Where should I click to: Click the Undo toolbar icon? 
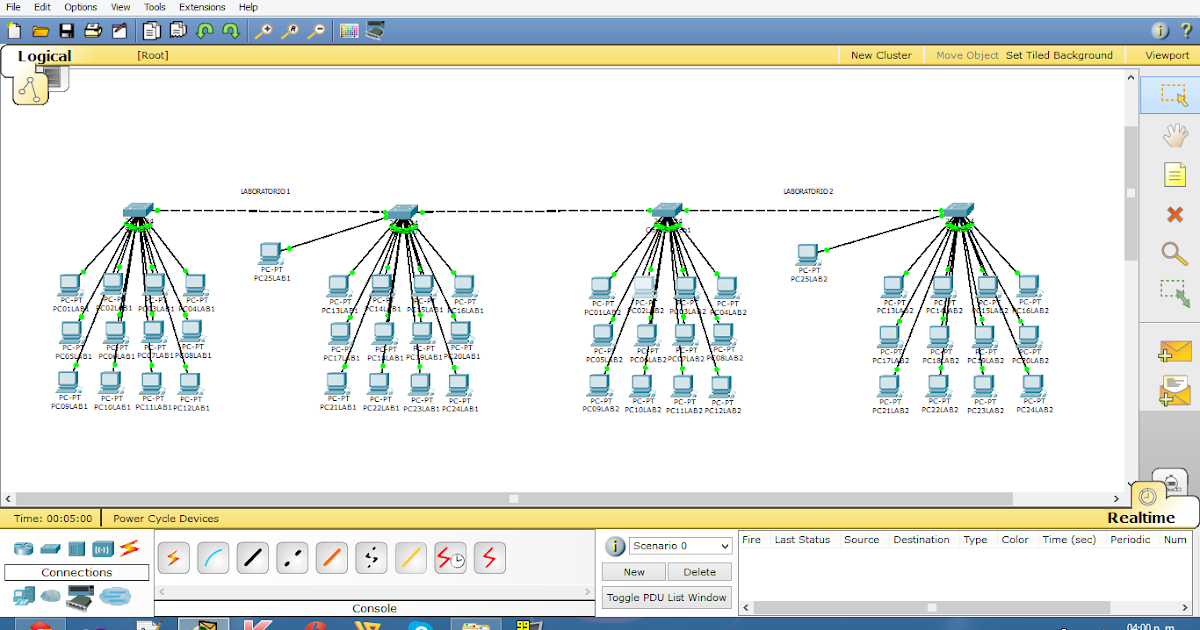click(202, 31)
